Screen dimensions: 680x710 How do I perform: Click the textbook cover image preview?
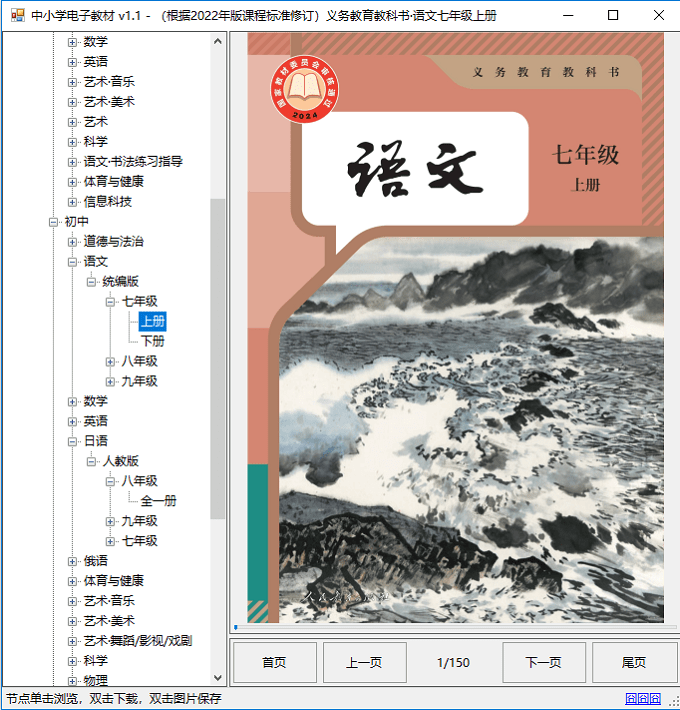click(x=455, y=328)
